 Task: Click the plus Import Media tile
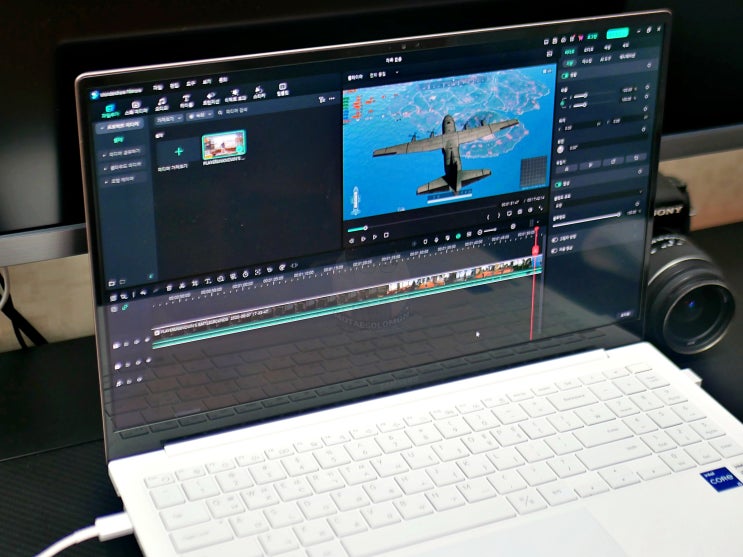178,152
